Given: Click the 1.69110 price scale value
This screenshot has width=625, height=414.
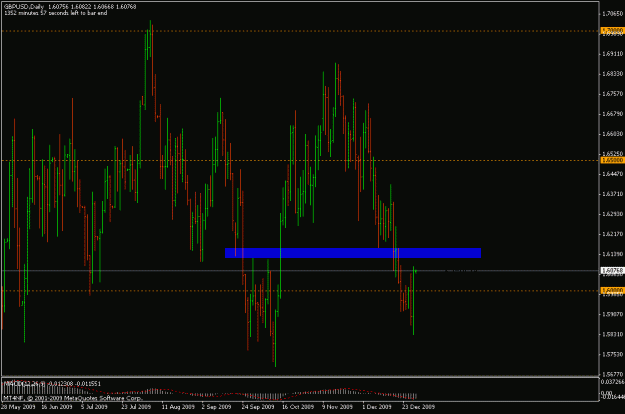Looking at the screenshot, I should coord(613,54).
